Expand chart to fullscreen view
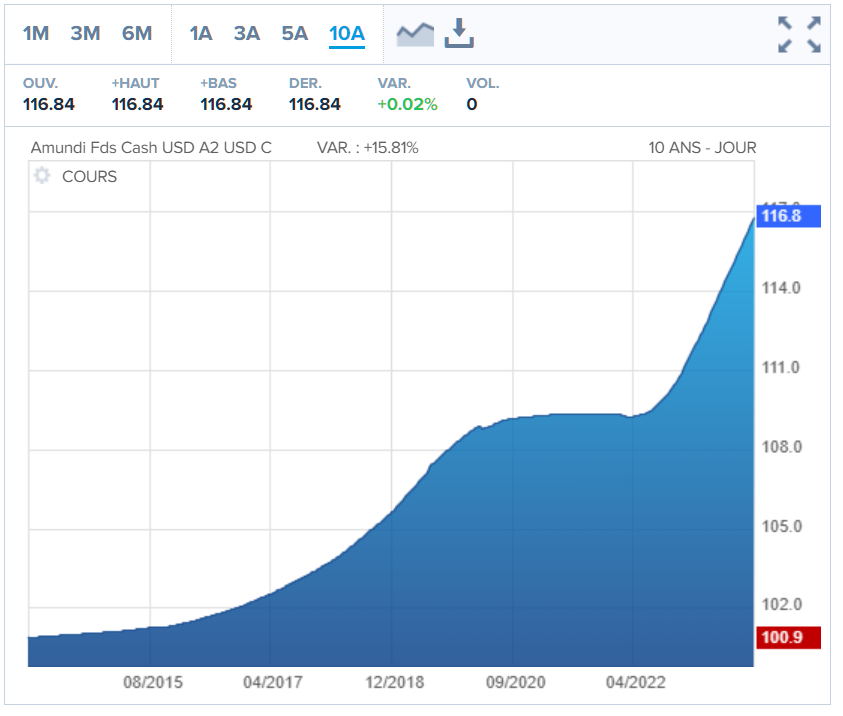 coord(799,35)
